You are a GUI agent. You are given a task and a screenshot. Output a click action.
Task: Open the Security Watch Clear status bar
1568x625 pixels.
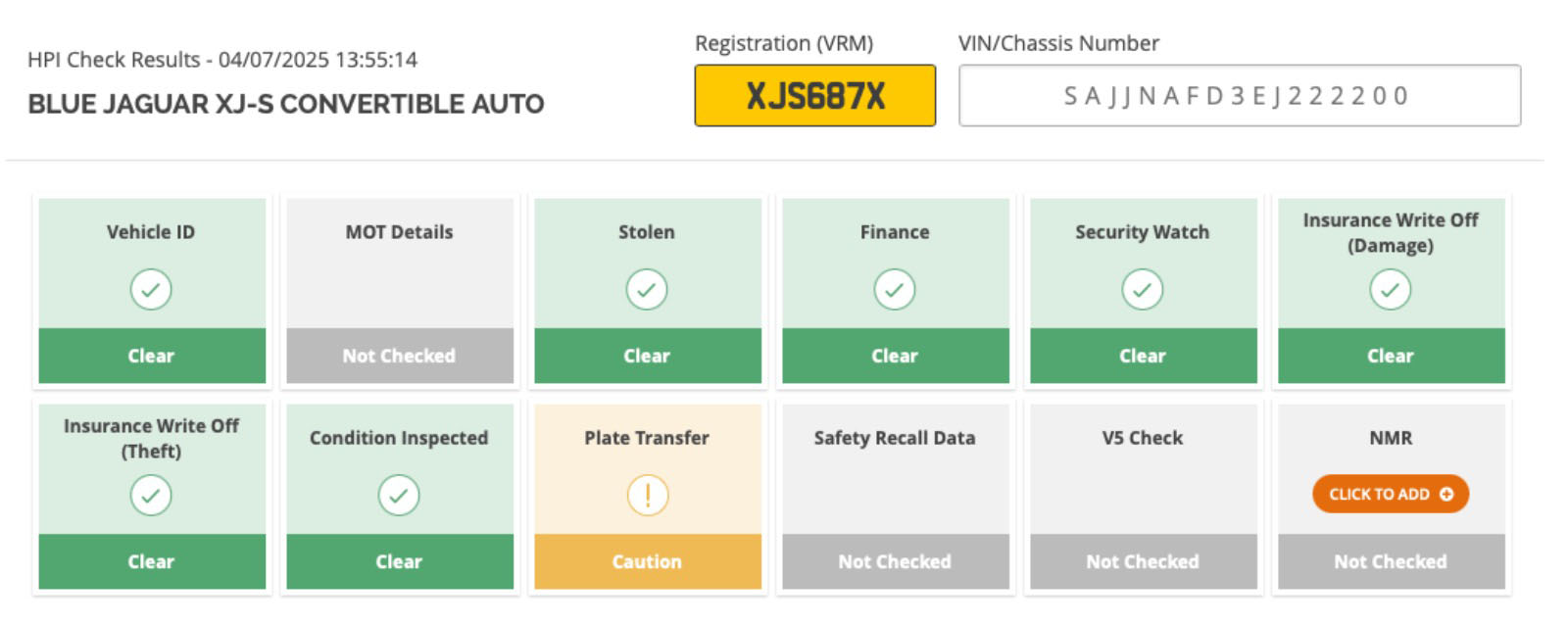point(1144,356)
